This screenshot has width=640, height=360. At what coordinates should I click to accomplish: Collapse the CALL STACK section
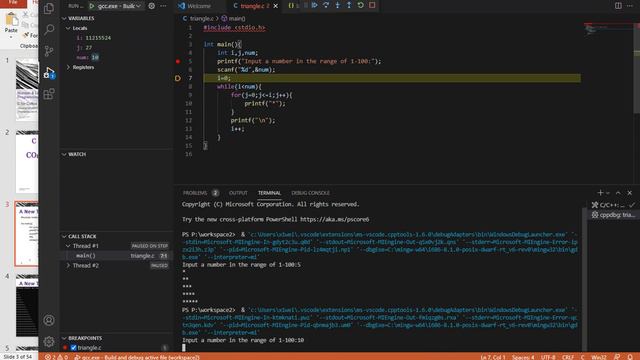tap(82, 236)
